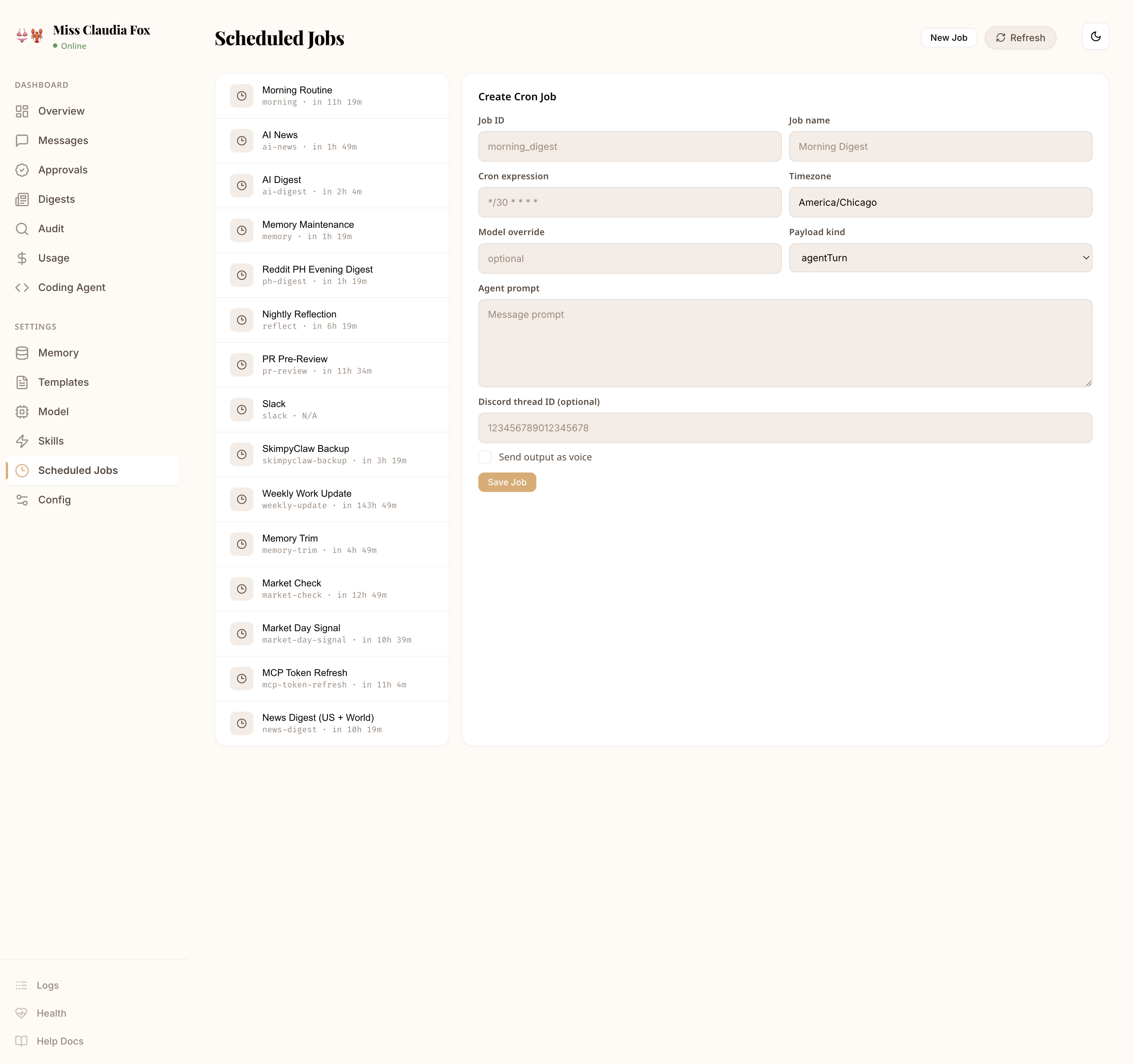Screen dimensions: 1133x1064
Task: Click the Memory database icon
Action: [22, 353]
